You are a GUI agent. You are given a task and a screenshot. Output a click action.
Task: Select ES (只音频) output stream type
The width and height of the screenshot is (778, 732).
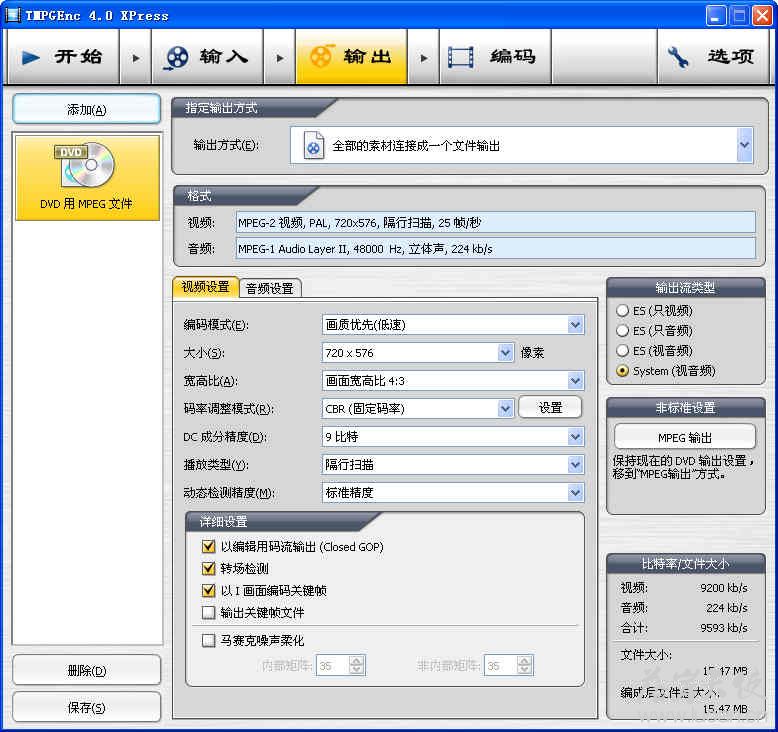pyautogui.click(x=622, y=331)
